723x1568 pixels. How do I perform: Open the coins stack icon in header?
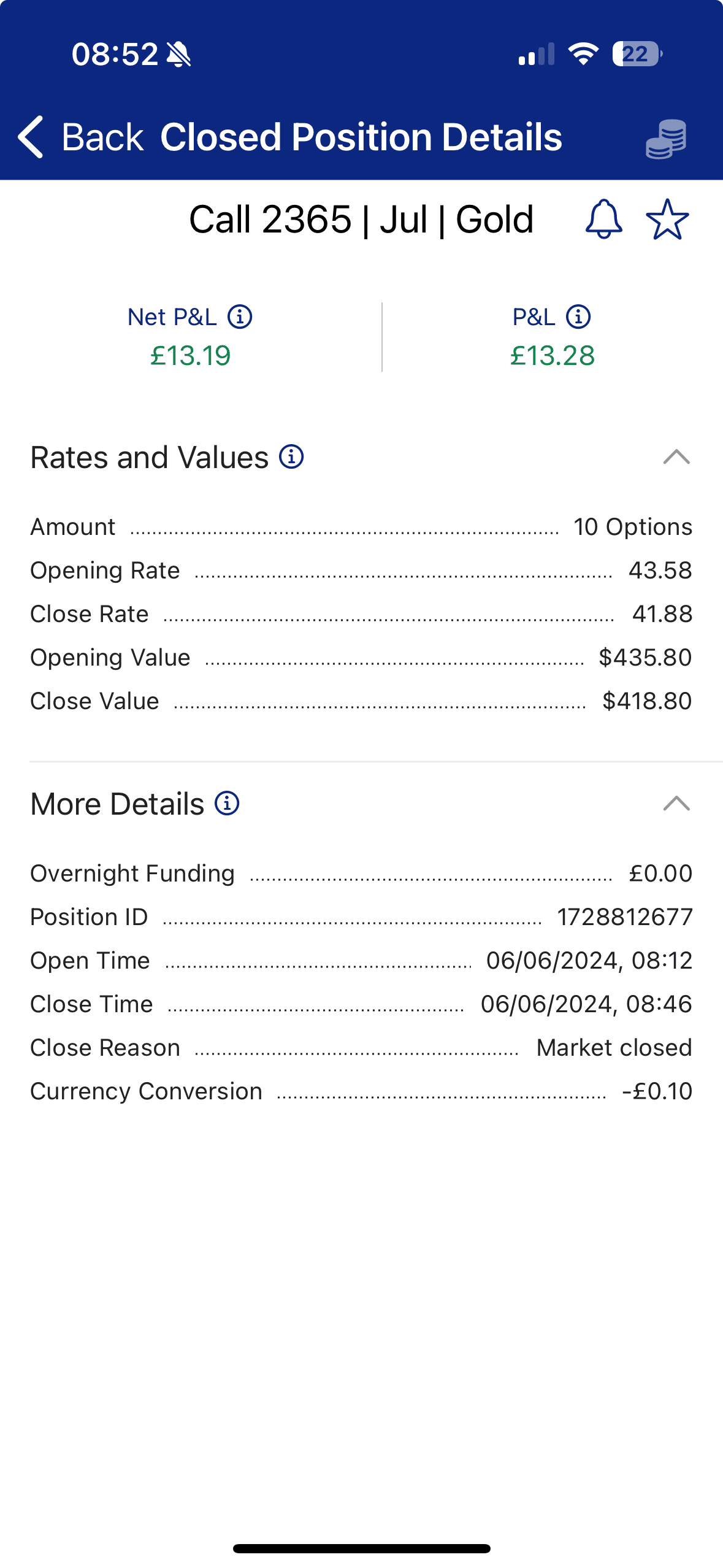click(x=666, y=139)
